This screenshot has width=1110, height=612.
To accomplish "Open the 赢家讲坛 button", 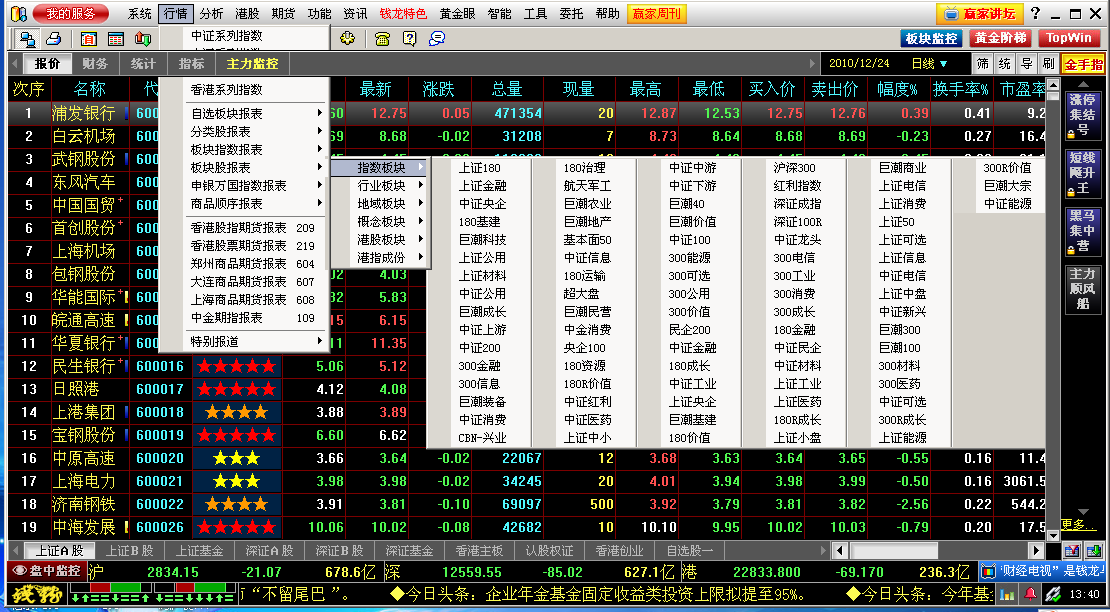I will 979,13.
